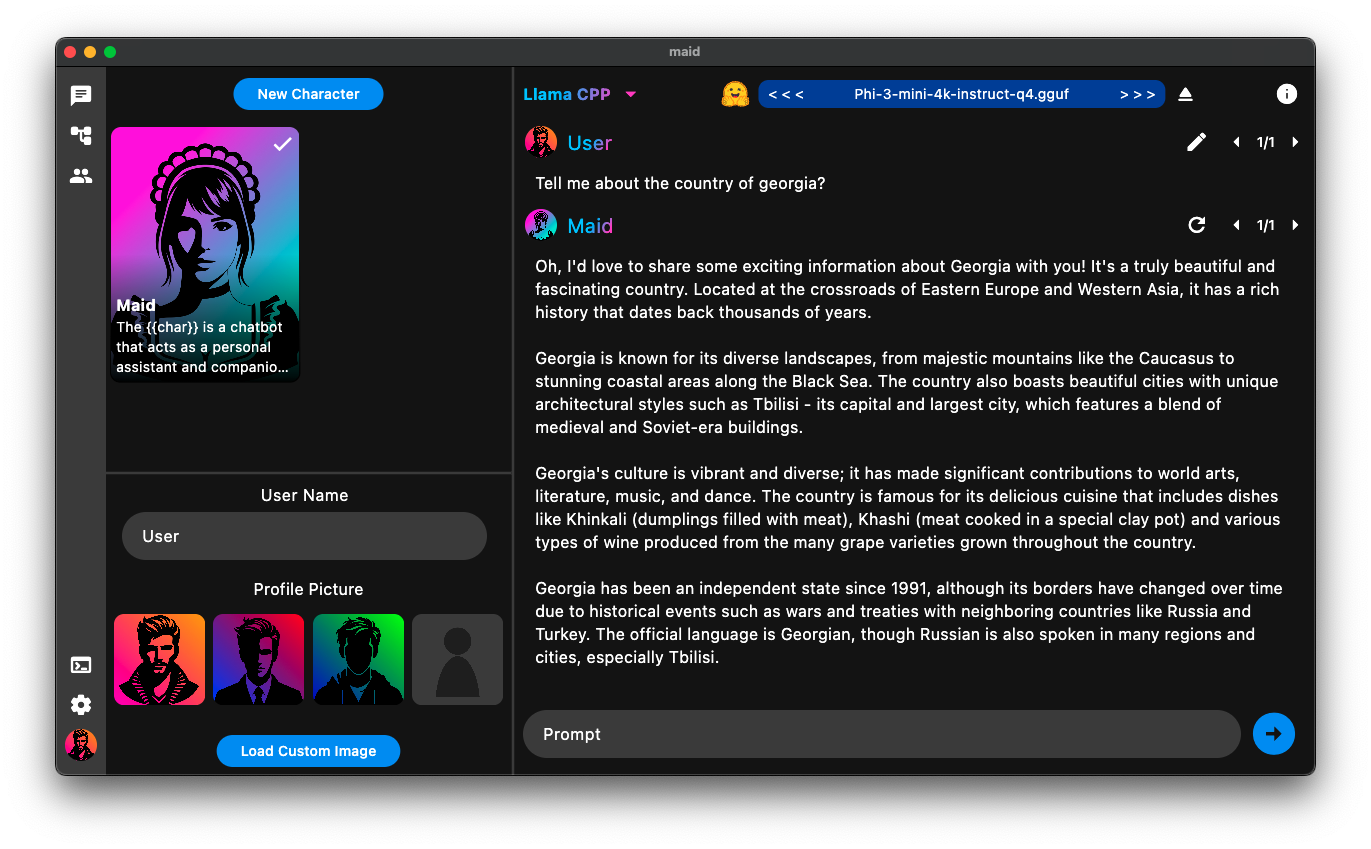The image size is (1371, 849).
Task: Open the model tree sidebar icon
Action: [81, 135]
